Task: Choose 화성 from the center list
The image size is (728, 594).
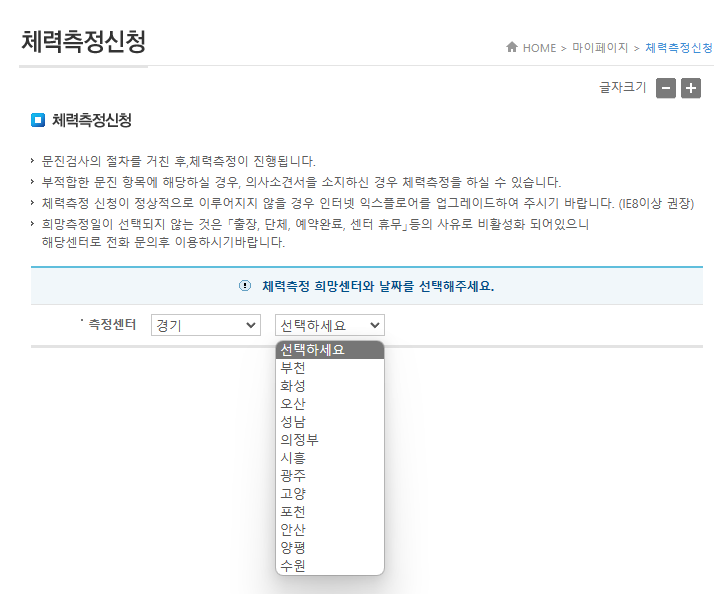Action: (x=330, y=386)
